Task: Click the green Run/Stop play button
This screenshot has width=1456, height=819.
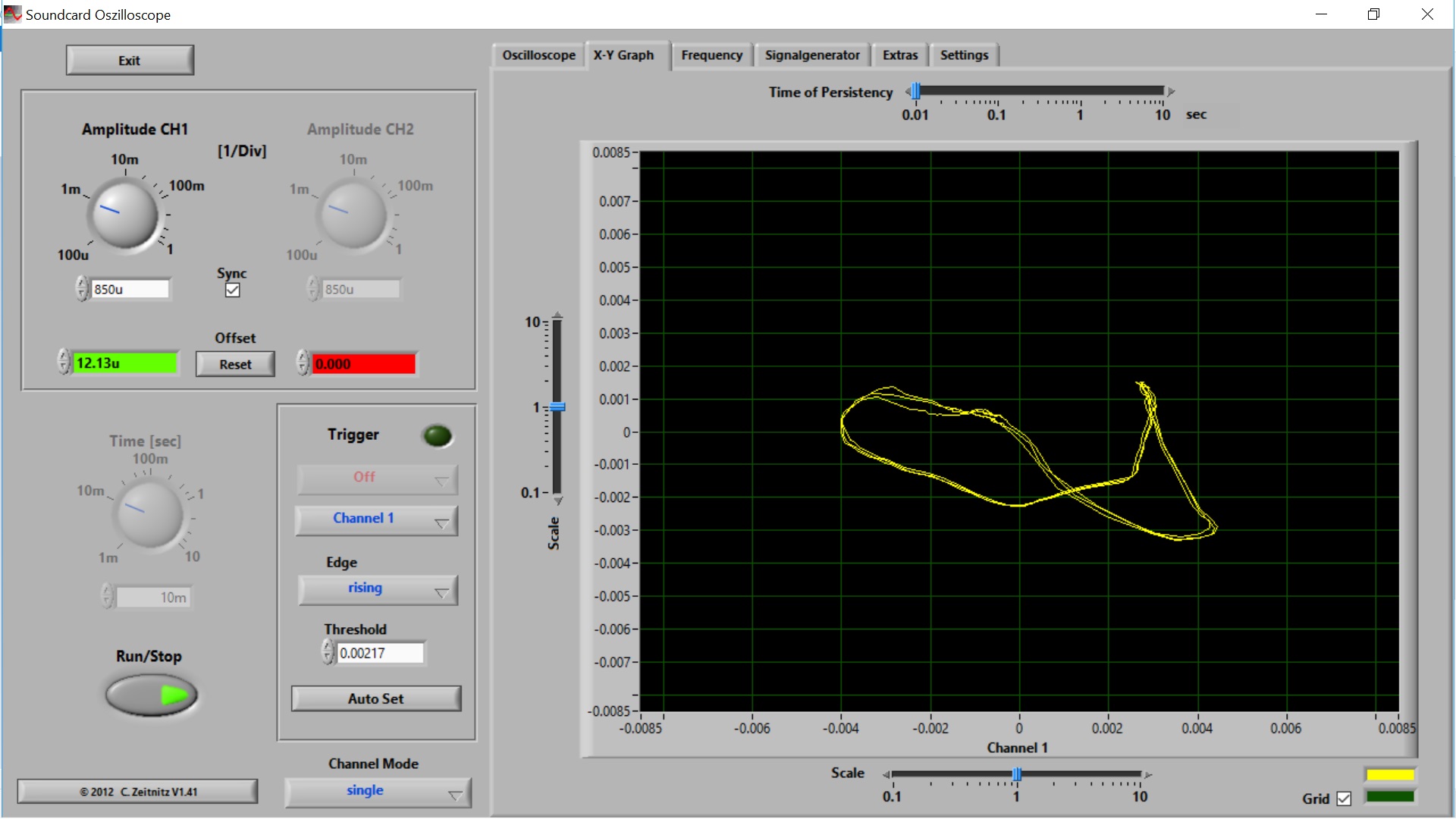Action: pyautogui.click(x=152, y=695)
